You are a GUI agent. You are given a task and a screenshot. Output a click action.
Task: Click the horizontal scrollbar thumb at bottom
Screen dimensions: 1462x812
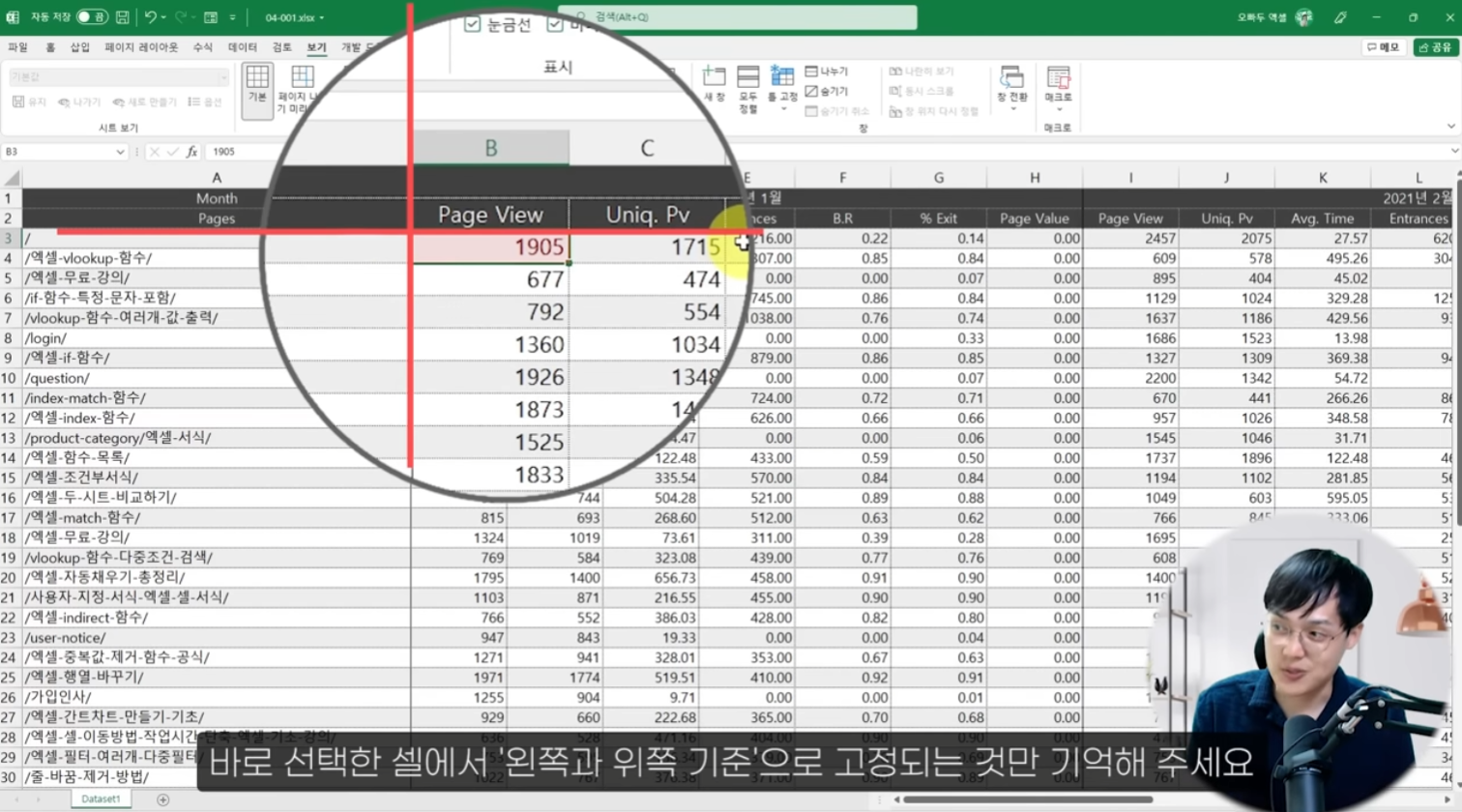coord(1028,799)
